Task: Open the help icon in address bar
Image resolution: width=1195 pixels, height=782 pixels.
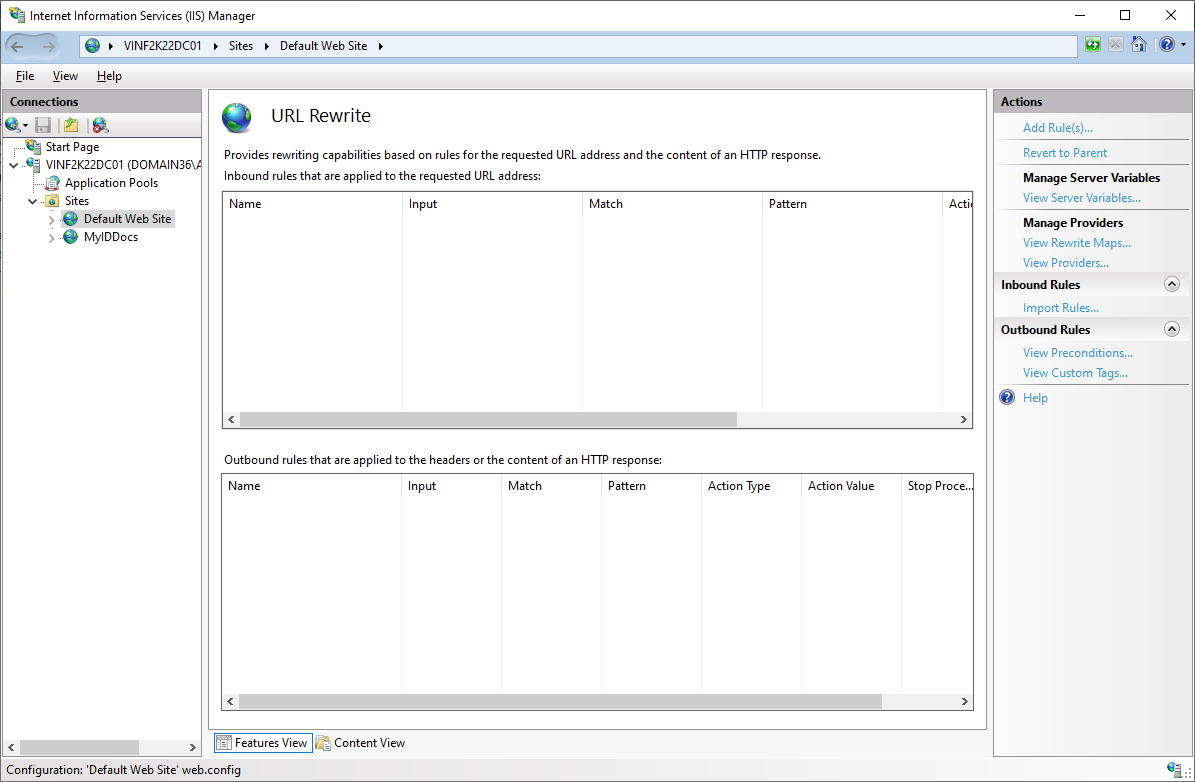Action: (1167, 45)
